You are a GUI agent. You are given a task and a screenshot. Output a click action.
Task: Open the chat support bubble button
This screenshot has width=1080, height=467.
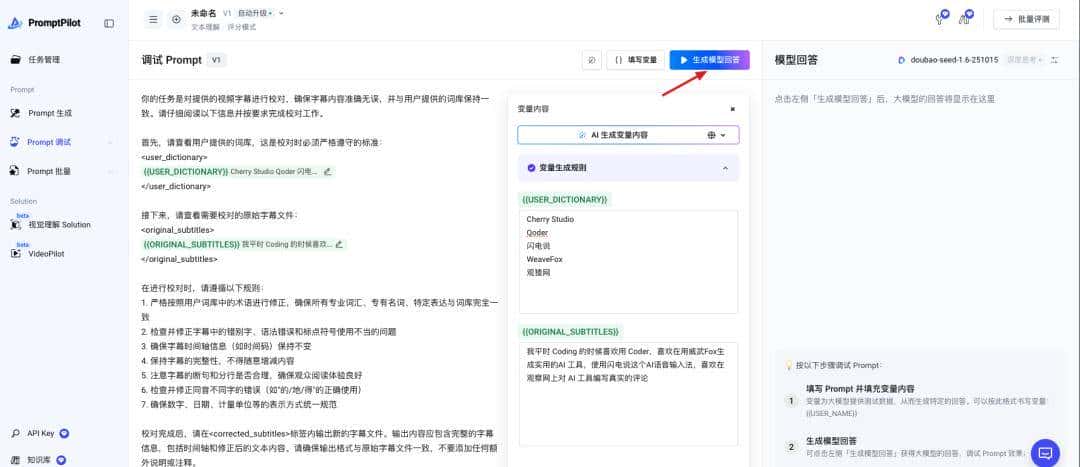point(1045,453)
